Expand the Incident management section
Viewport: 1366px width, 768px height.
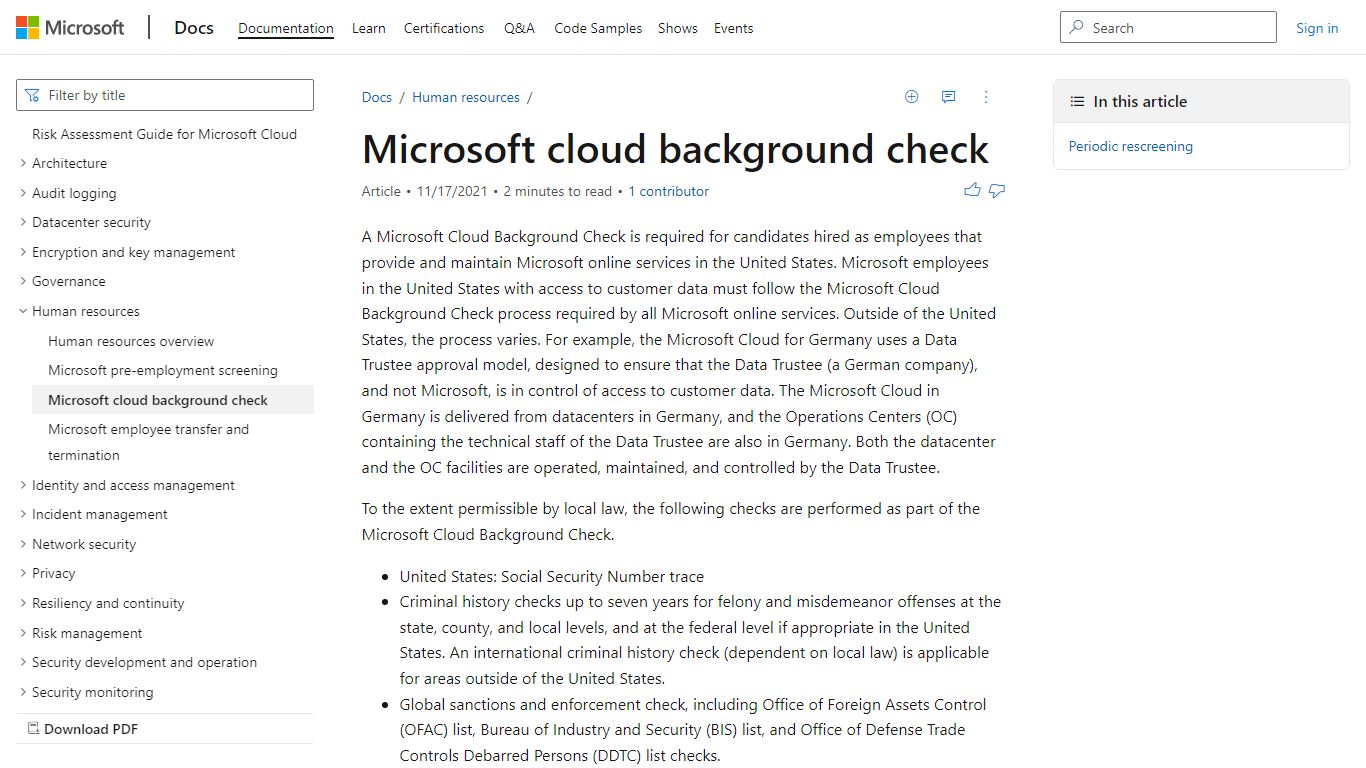pyautogui.click(x=23, y=514)
